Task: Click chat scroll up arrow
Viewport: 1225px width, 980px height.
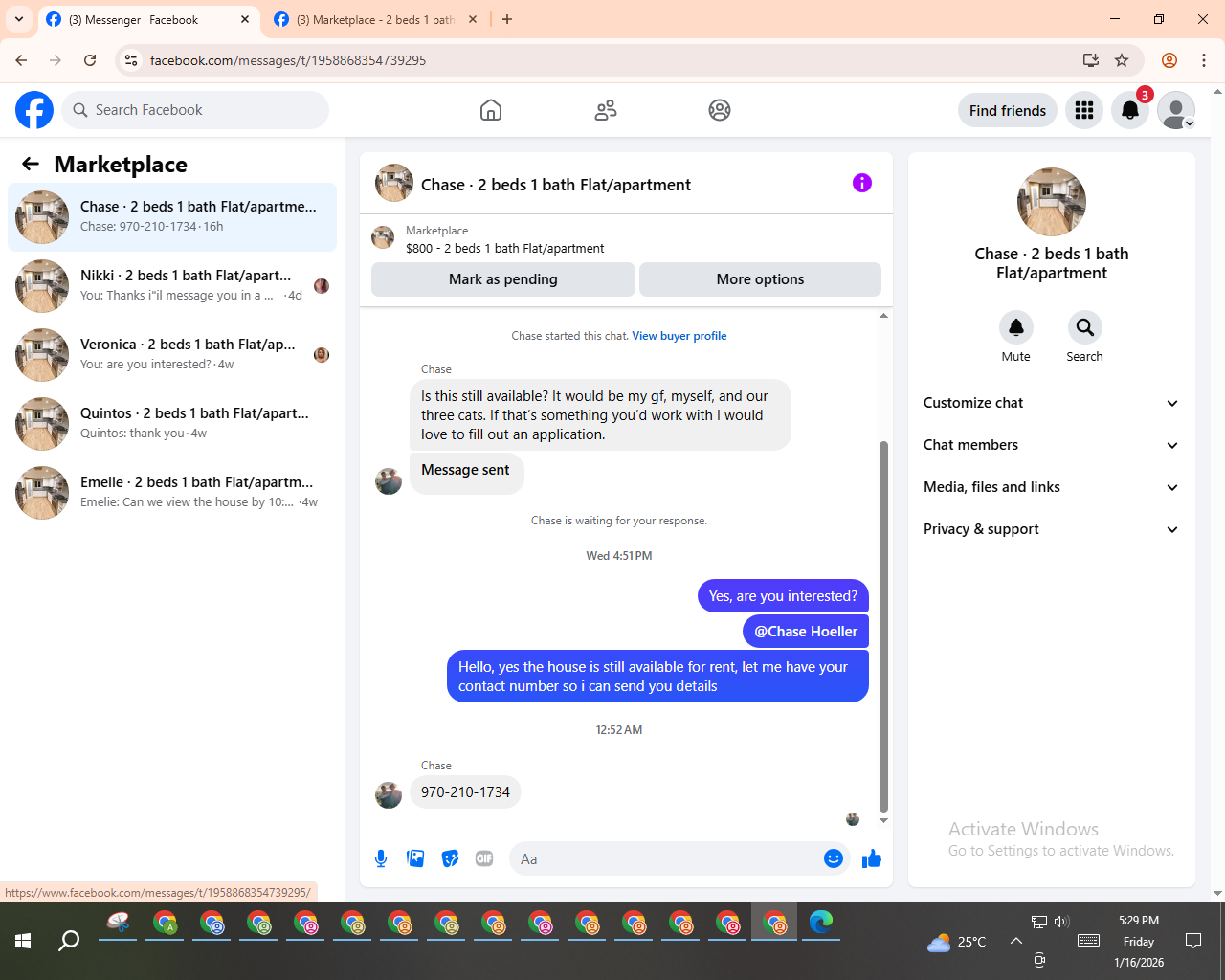Action: pyautogui.click(x=883, y=315)
